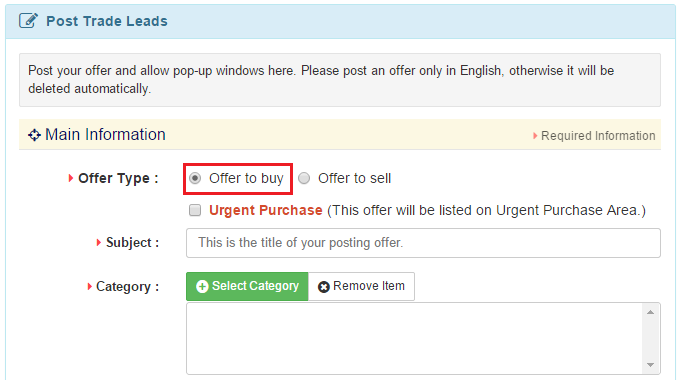Click the Required Information arrow marker
The width and height of the screenshot is (680, 380).
[535, 136]
